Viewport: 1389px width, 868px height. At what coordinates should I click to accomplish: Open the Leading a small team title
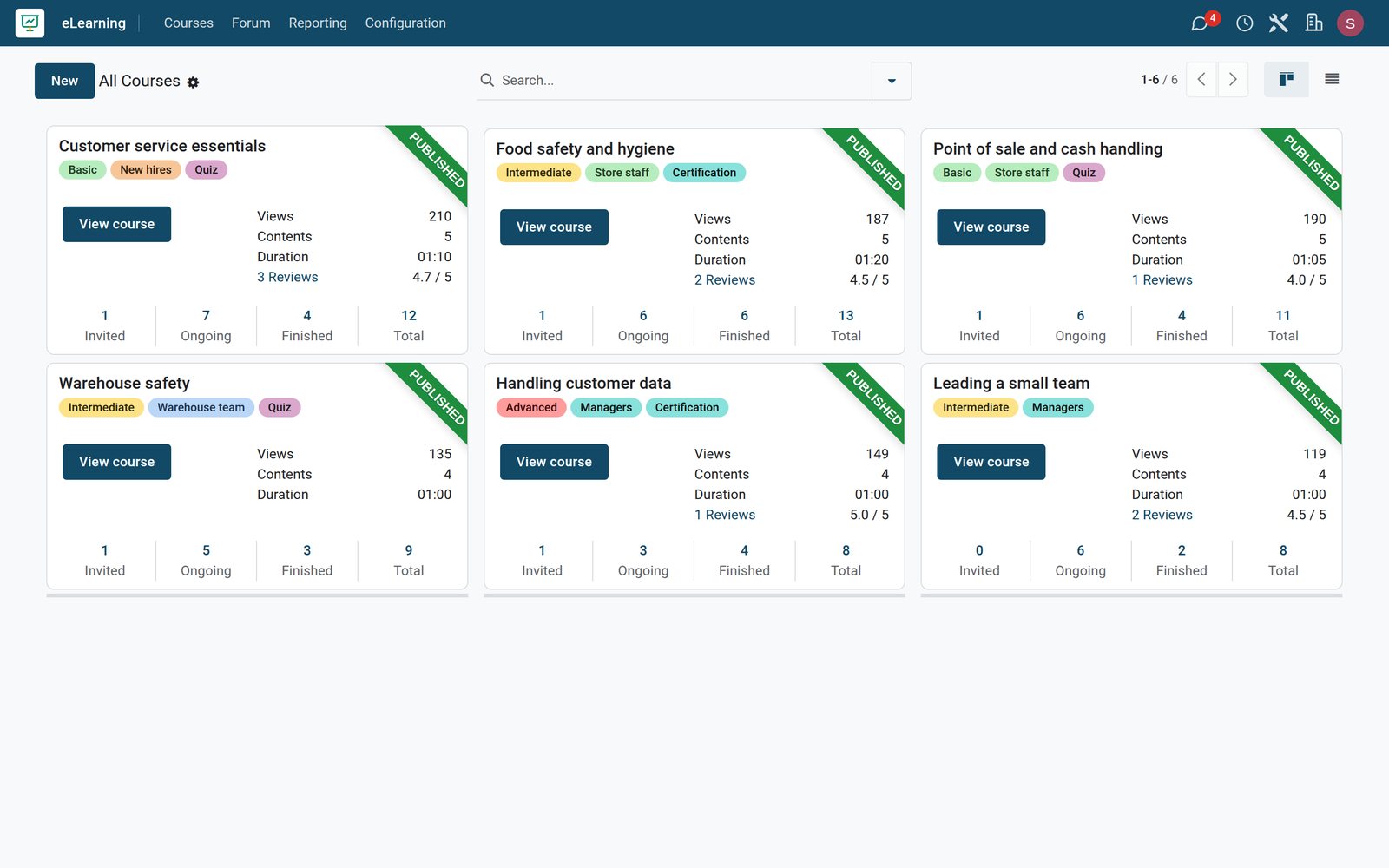(1011, 383)
